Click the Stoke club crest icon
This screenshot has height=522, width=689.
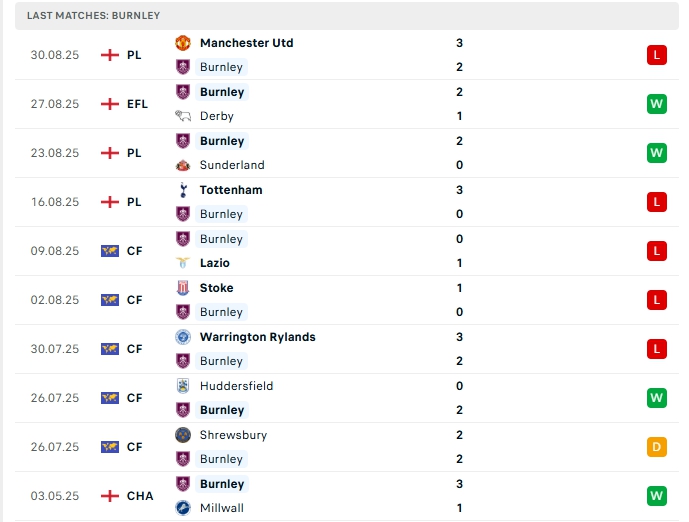tap(183, 288)
